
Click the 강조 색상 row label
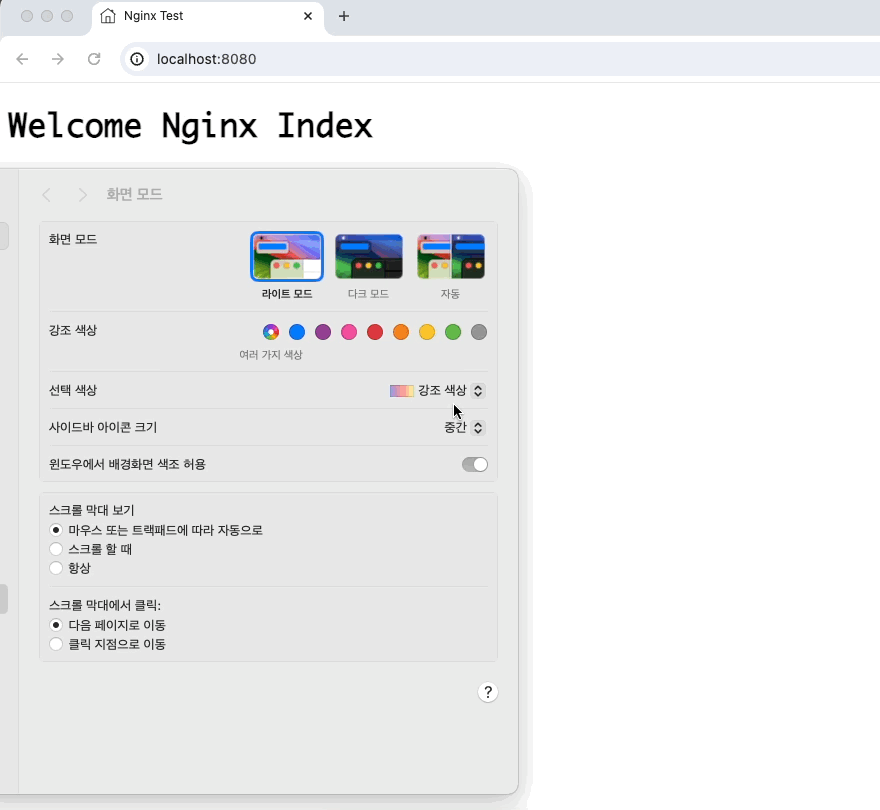click(x=73, y=330)
